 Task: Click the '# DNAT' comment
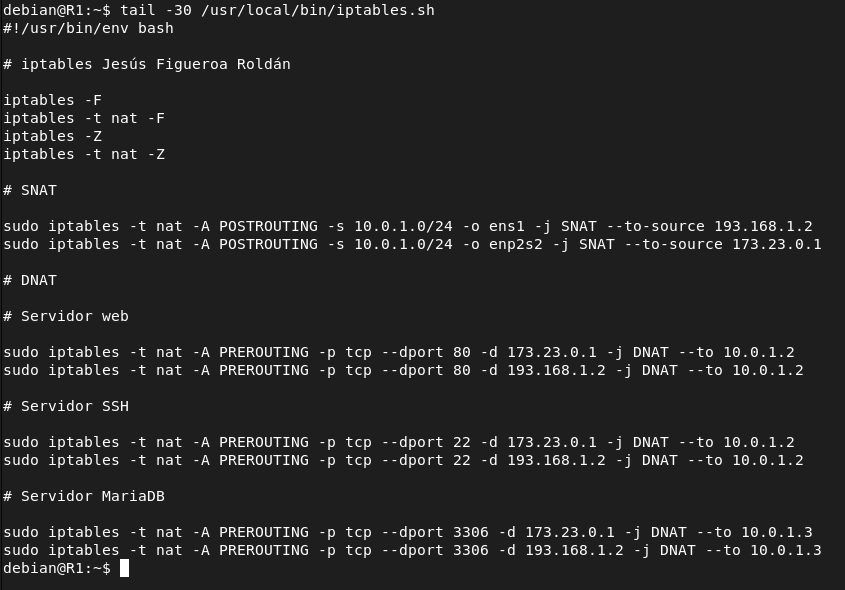[30, 280]
